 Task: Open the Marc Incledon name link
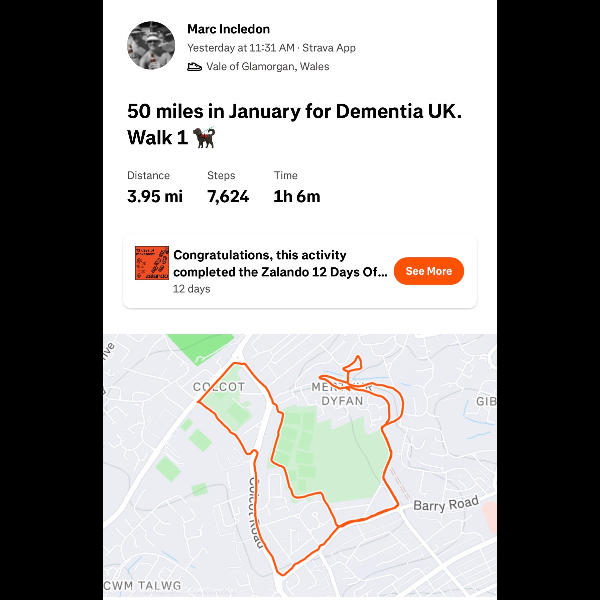pyautogui.click(x=228, y=29)
